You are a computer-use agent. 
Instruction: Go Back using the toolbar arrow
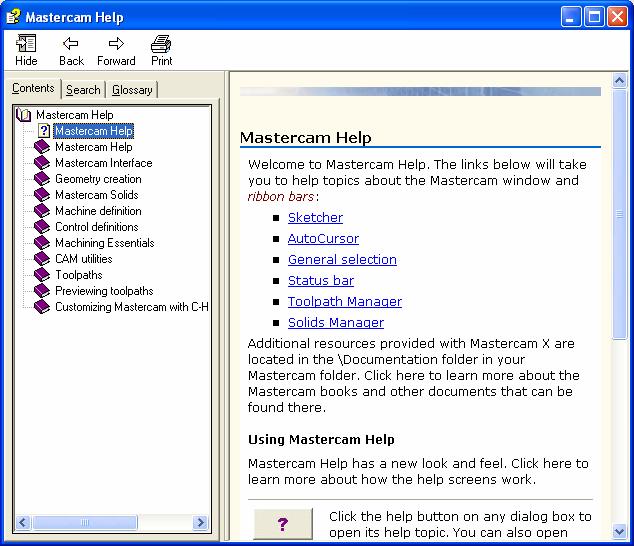71,50
